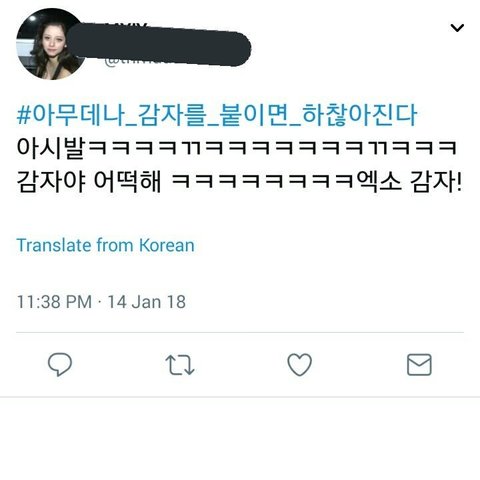Click Translate from Korean link
The height and width of the screenshot is (480, 480).
(x=105, y=245)
